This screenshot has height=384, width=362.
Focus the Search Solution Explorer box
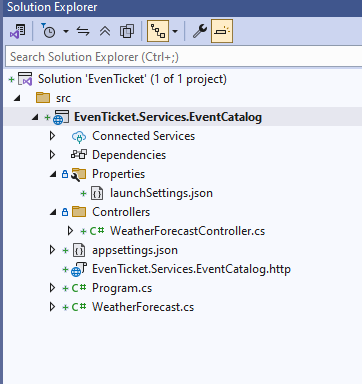(184, 57)
